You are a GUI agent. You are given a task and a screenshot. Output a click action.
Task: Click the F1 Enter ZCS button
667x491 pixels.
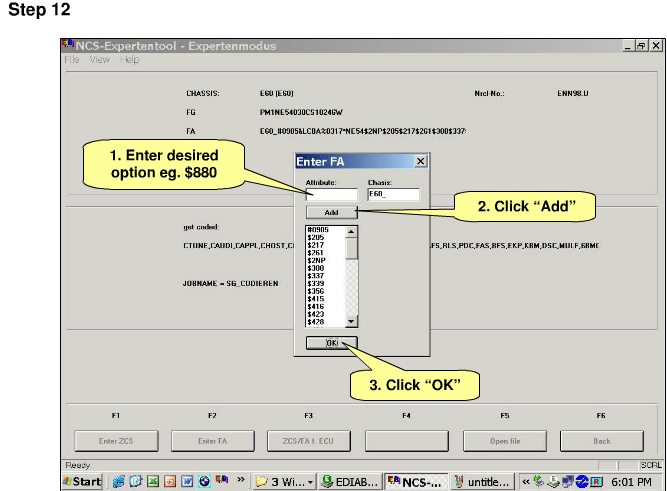click(116, 441)
